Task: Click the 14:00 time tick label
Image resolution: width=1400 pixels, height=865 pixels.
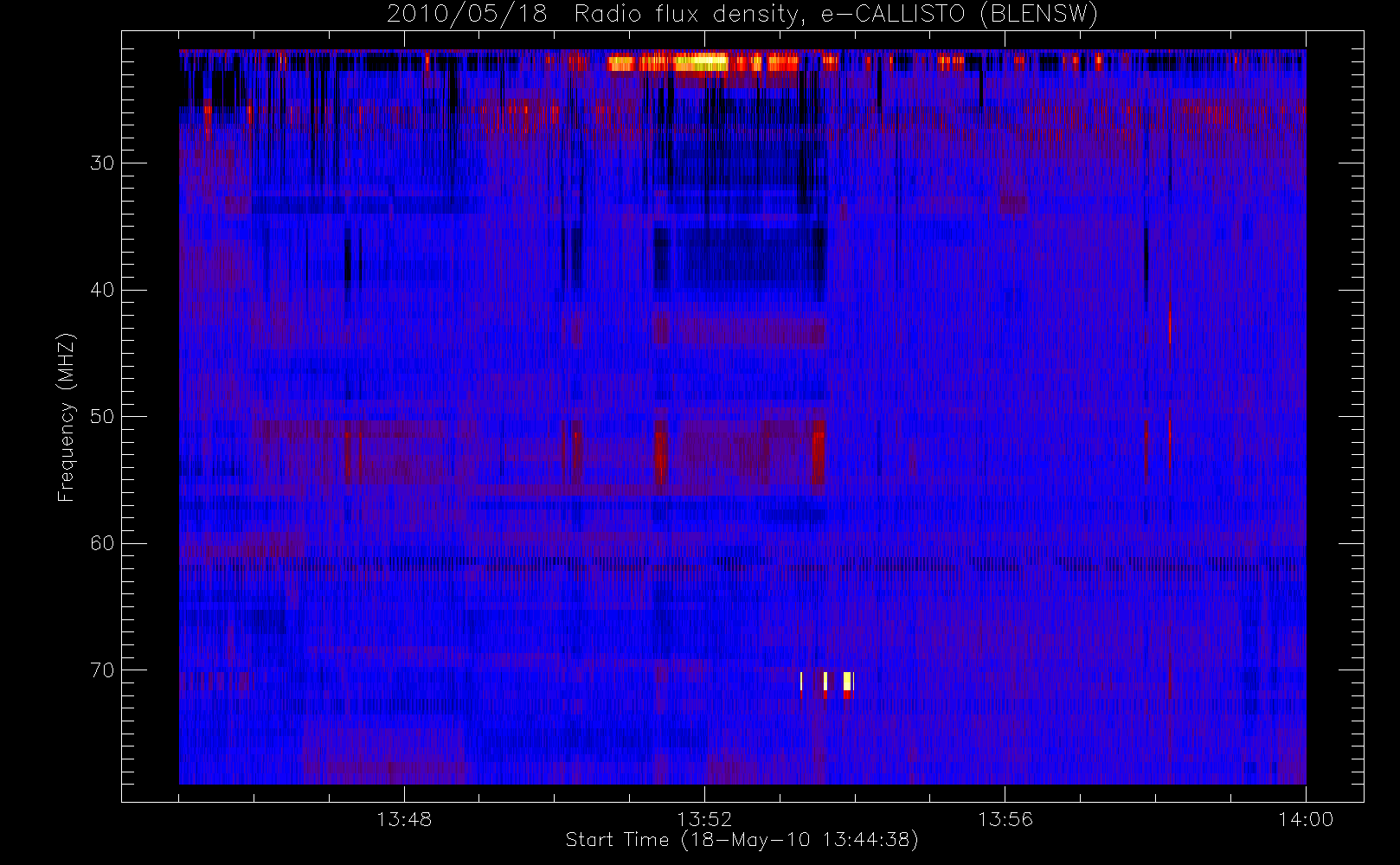Action: click(1306, 819)
